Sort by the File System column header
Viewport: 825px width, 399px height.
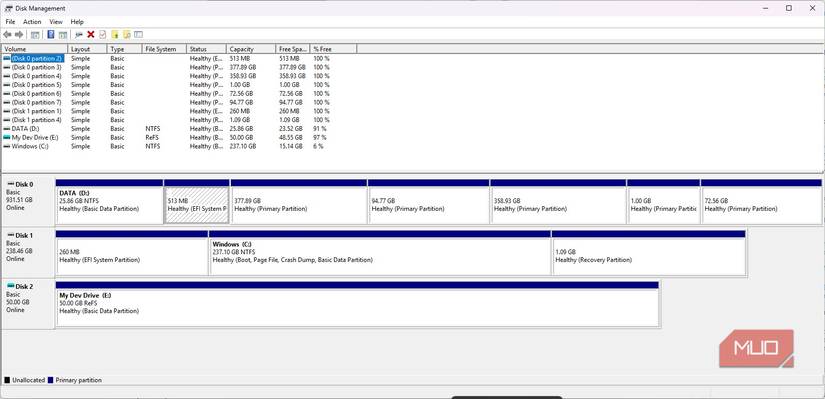click(x=165, y=49)
